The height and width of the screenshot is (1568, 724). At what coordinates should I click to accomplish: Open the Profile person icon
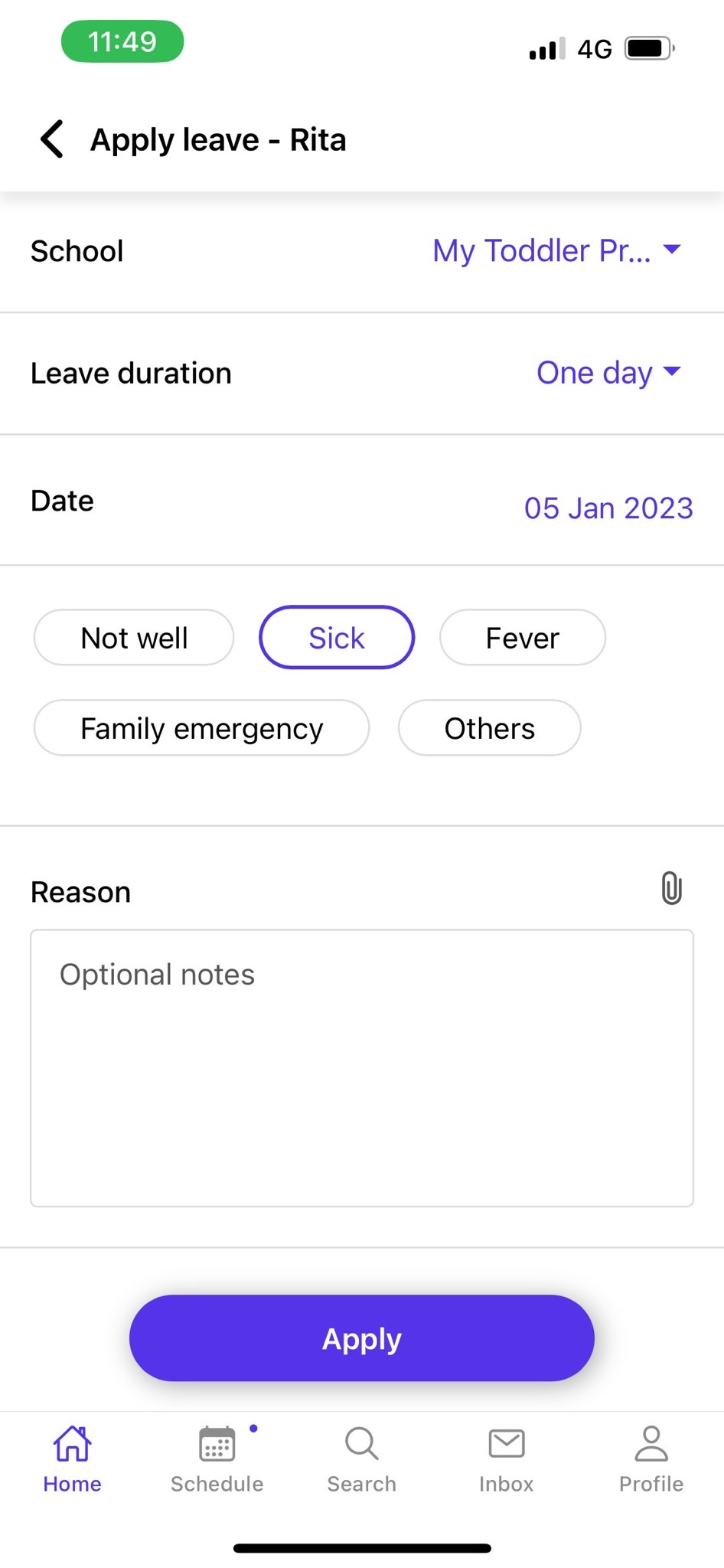pos(651,1443)
